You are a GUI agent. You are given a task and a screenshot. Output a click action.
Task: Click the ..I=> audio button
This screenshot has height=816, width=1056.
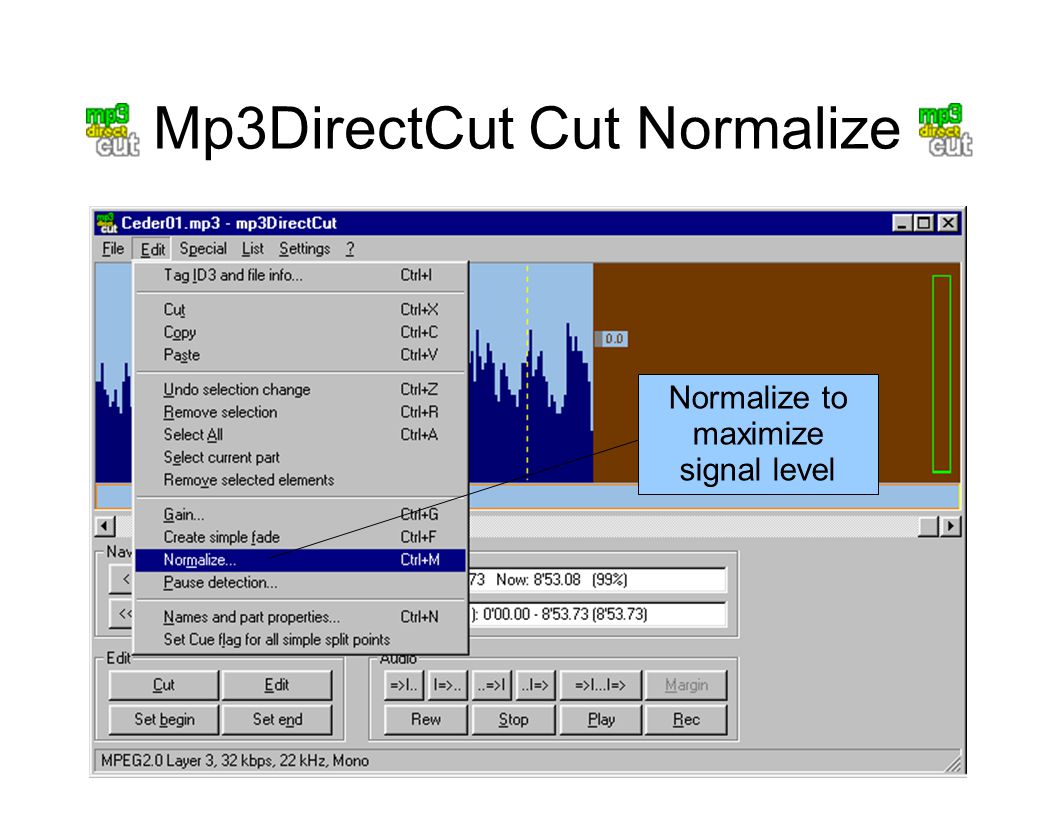click(x=536, y=685)
